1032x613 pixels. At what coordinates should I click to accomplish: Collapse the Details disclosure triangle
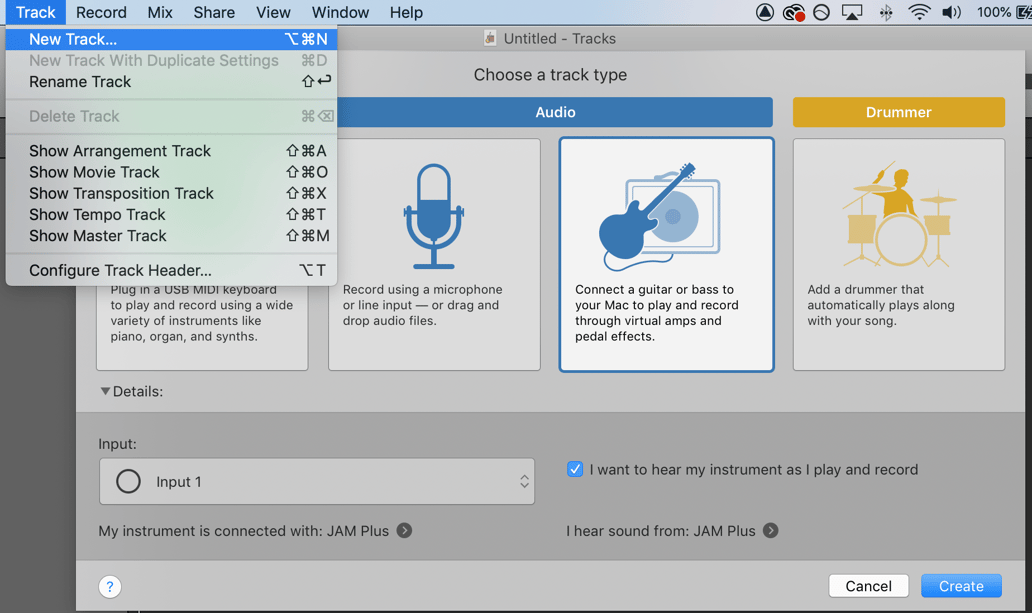click(x=106, y=391)
